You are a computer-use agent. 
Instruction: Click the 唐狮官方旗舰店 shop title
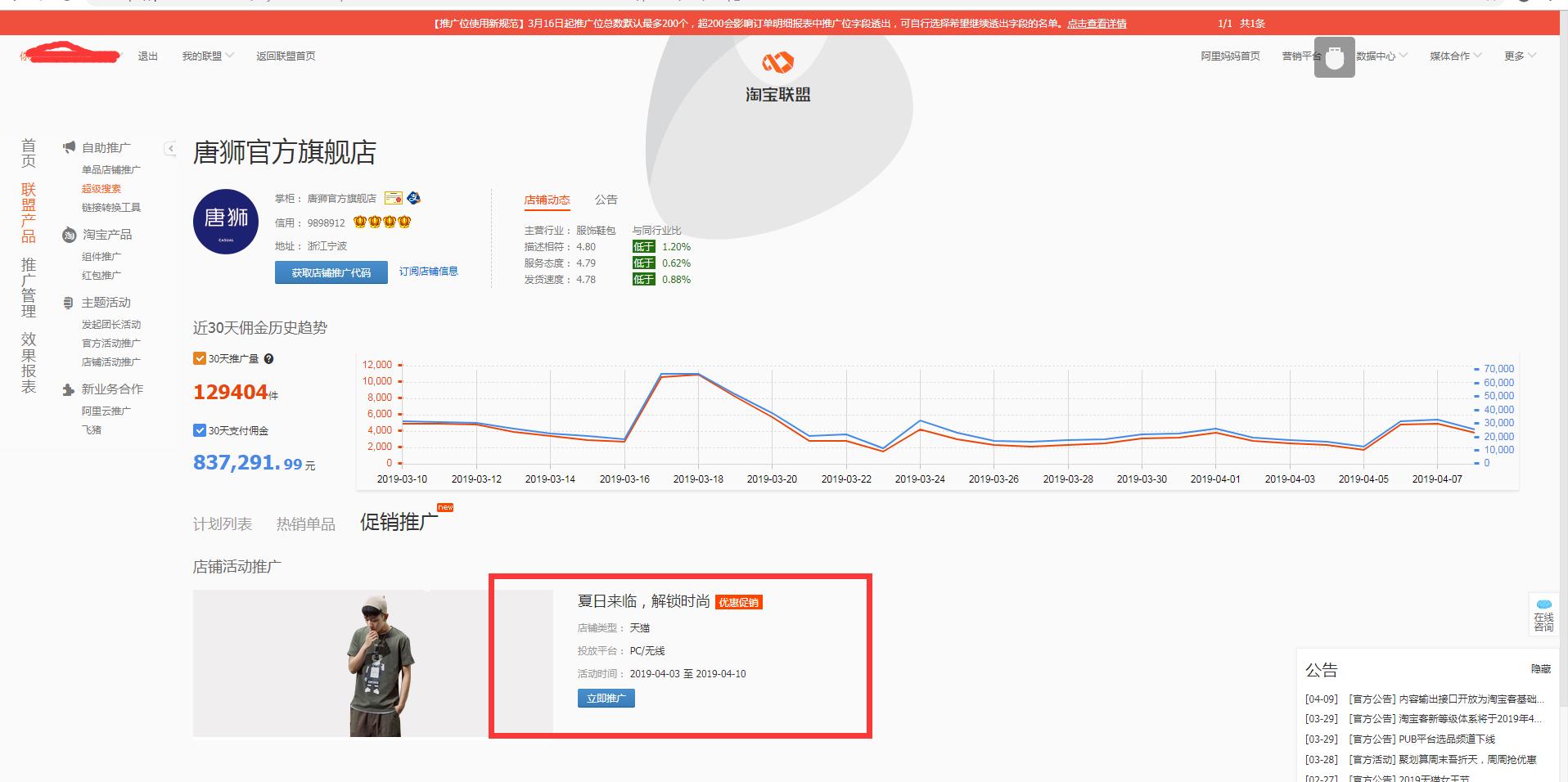tap(285, 153)
